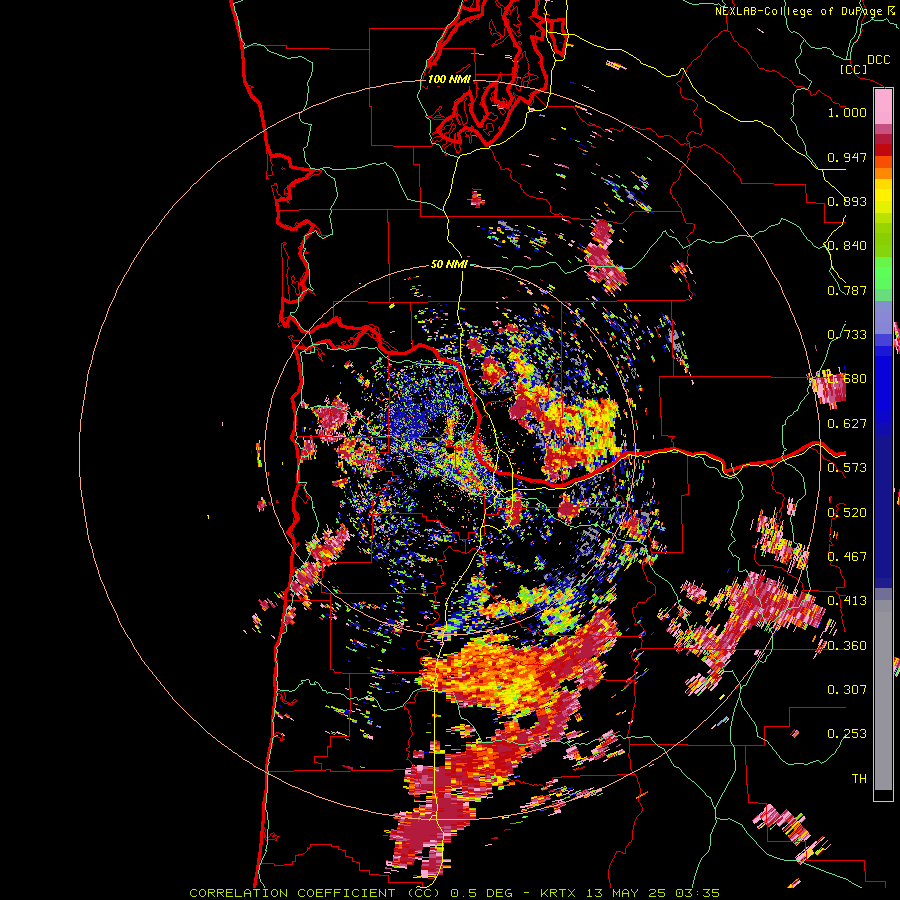The image size is (900, 900).
Task: Click the 0.947 scale label
Action: pos(847,157)
